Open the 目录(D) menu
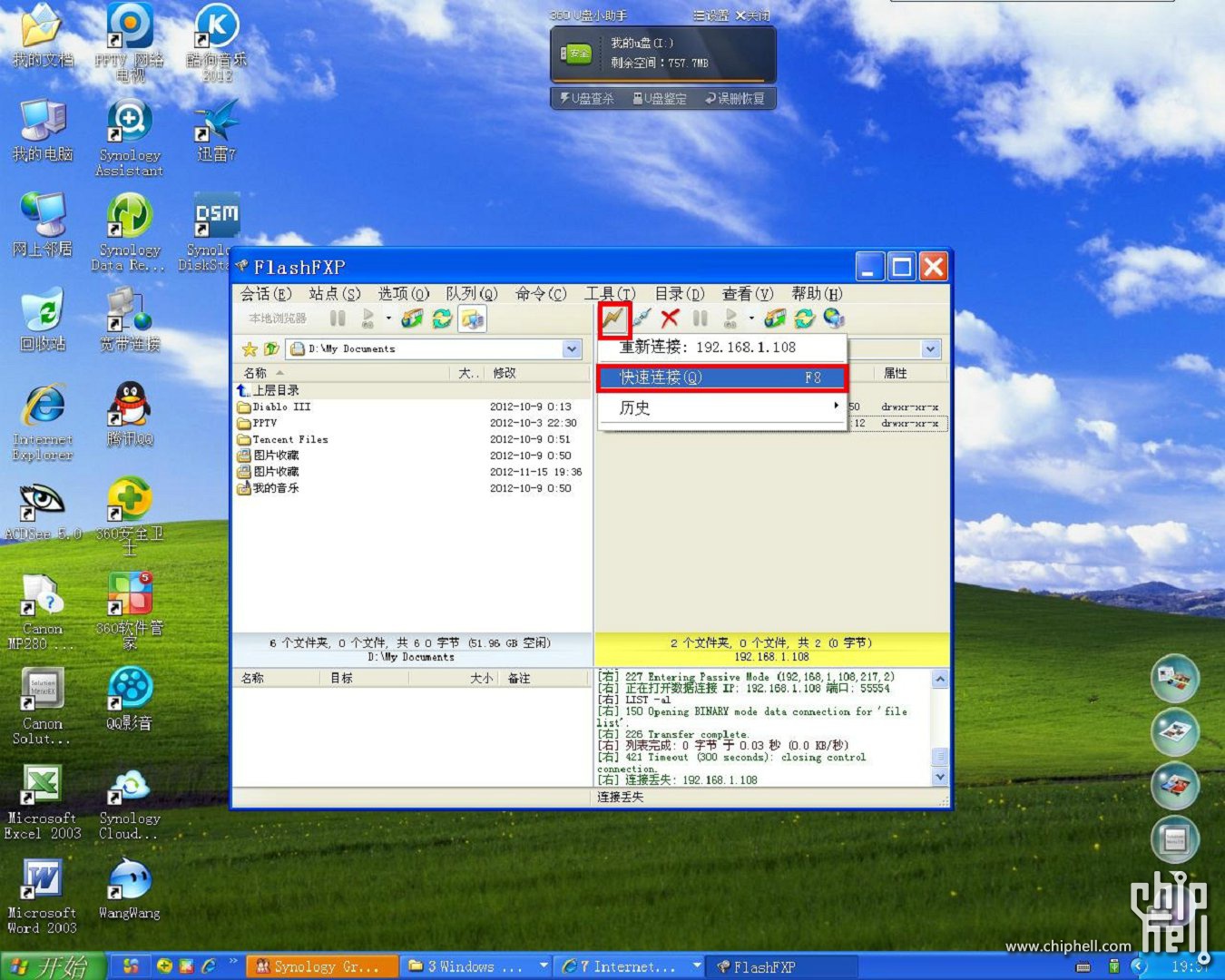 (680, 294)
